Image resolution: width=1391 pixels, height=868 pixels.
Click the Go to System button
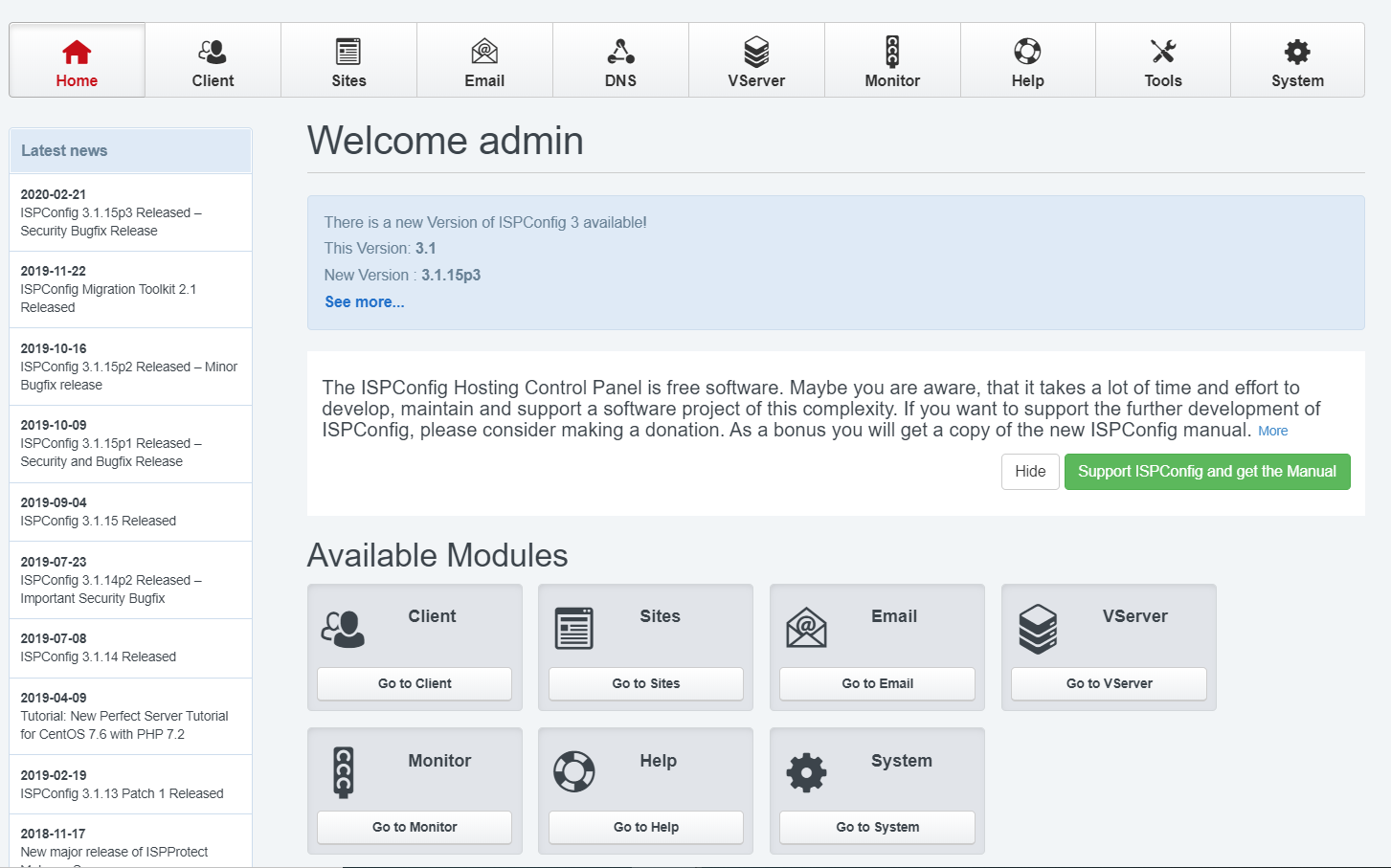(877, 827)
